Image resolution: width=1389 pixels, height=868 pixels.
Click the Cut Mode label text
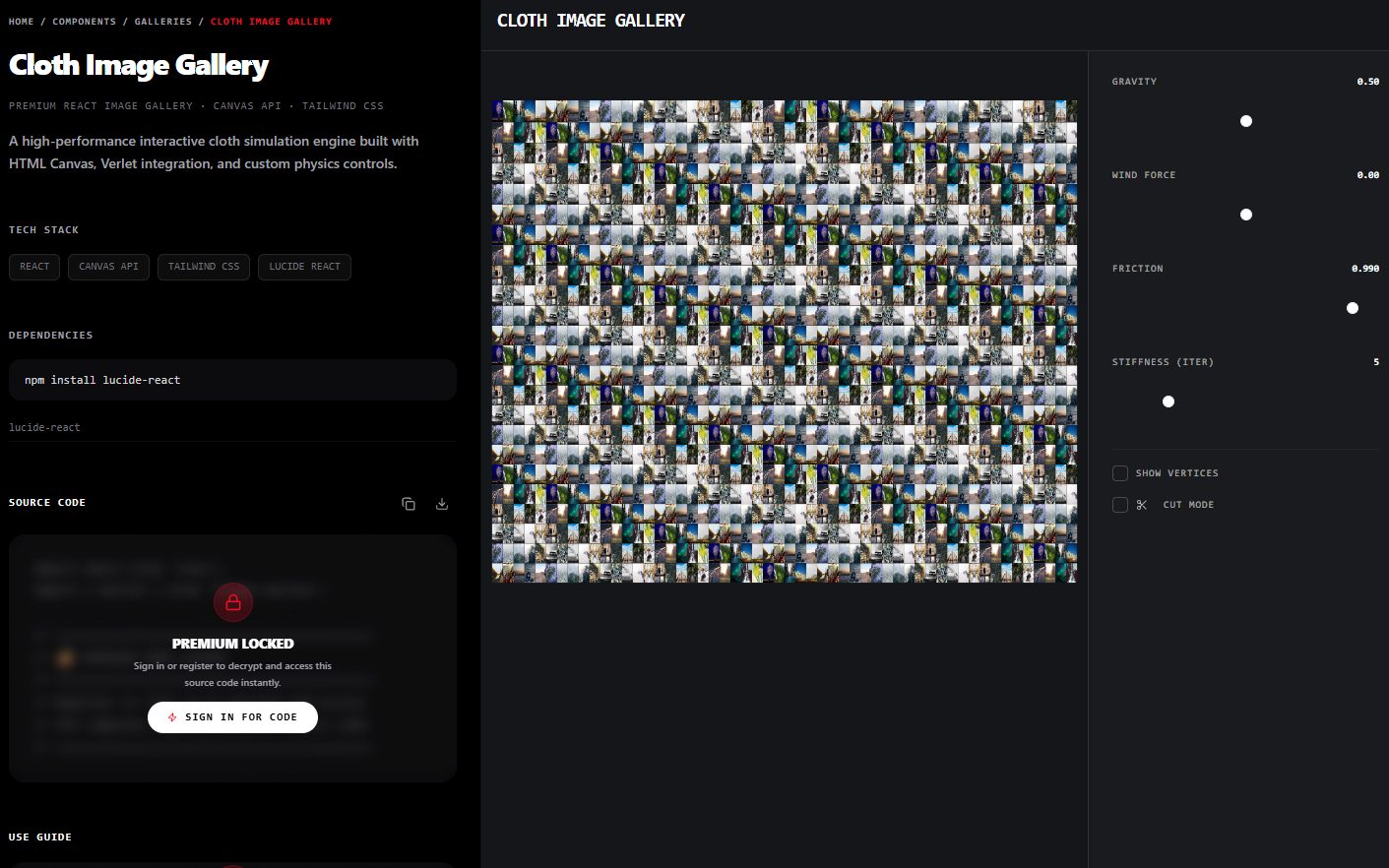point(1188,505)
